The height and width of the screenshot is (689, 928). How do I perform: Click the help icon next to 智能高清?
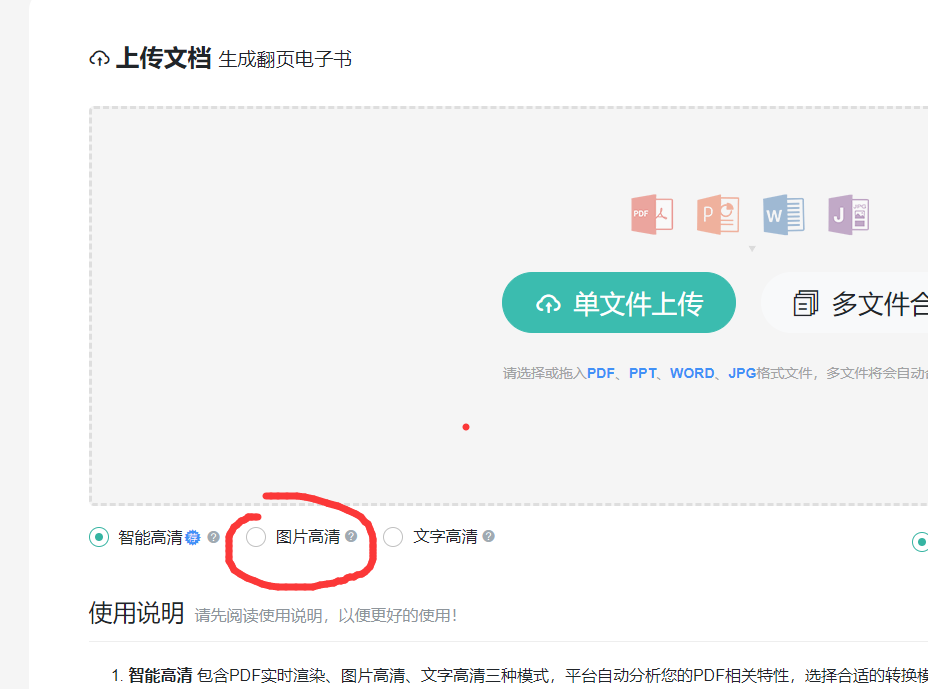[213, 537]
